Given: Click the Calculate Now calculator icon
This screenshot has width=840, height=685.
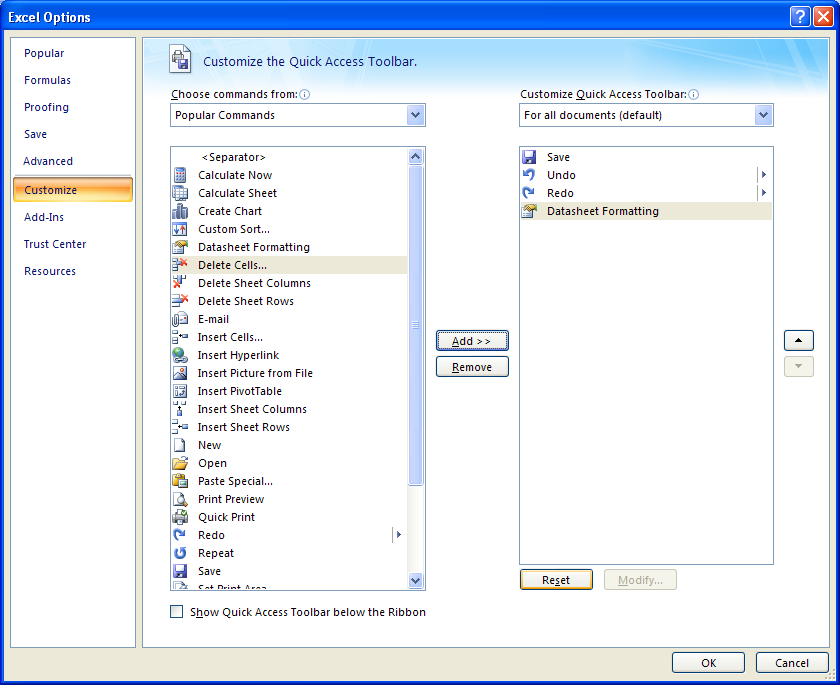Looking at the screenshot, I should pyautogui.click(x=180, y=175).
